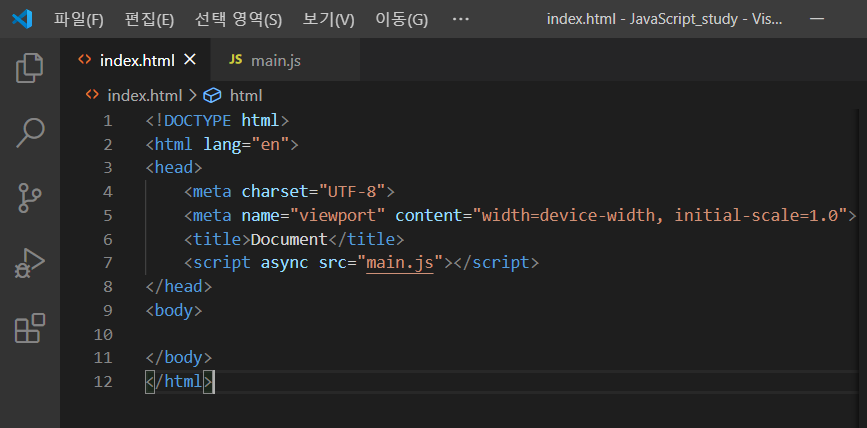The height and width of the screenshot is (428, 867).
Task: Open the Source Control view
Action: pos(30,198)
